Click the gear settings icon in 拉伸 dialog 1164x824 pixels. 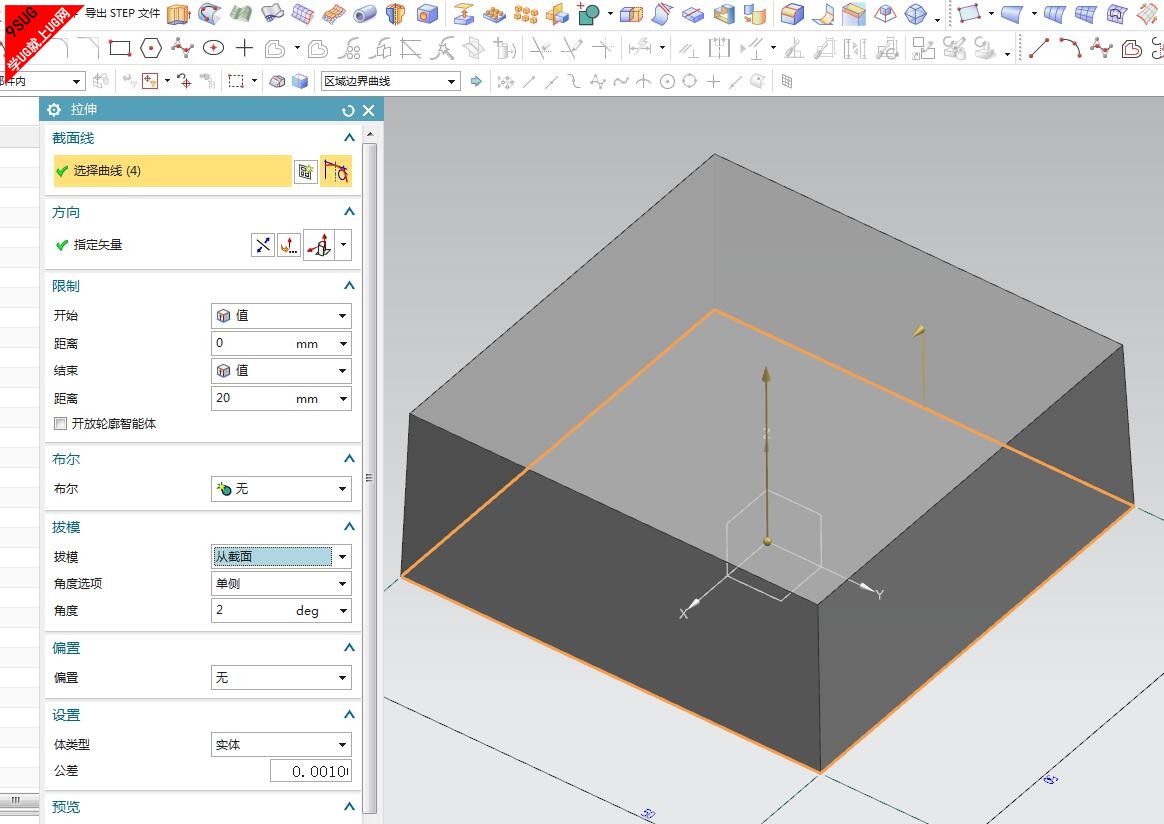pyautogui.click(x=53, y=110)
